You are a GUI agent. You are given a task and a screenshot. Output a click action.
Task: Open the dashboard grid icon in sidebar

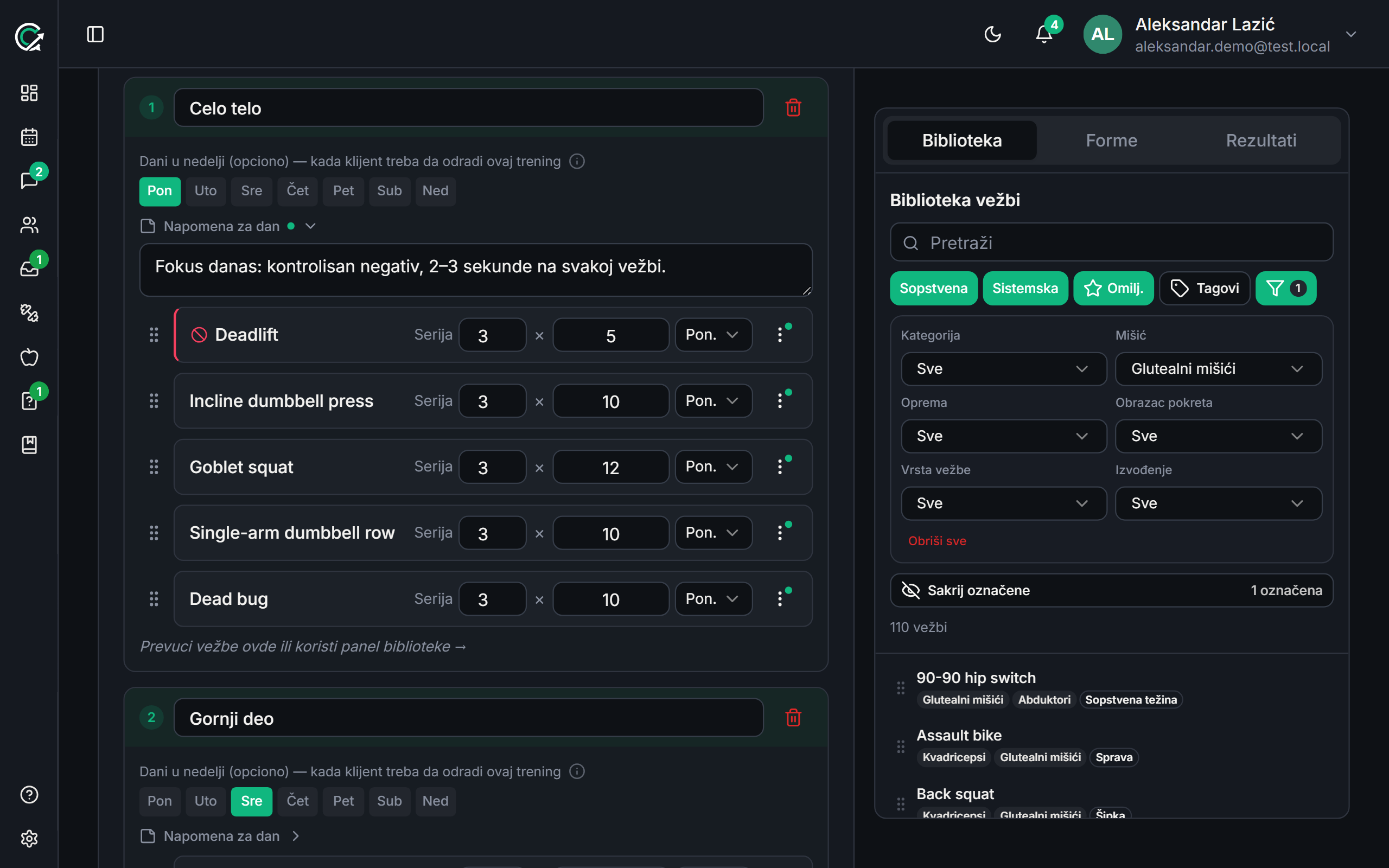pyautogui.click(x=29, y=93)
